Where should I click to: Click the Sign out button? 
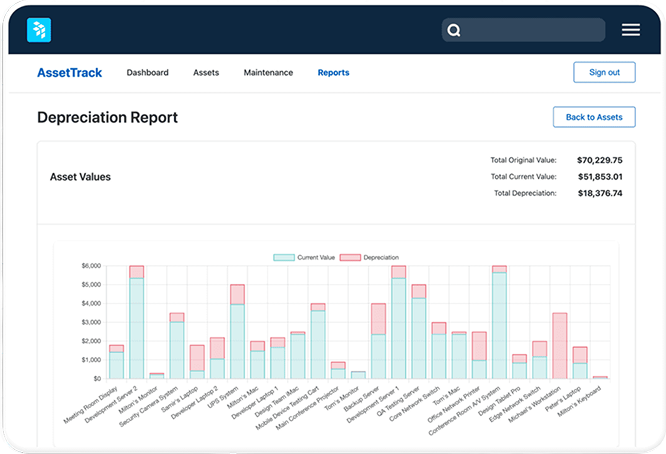(604, 72)
